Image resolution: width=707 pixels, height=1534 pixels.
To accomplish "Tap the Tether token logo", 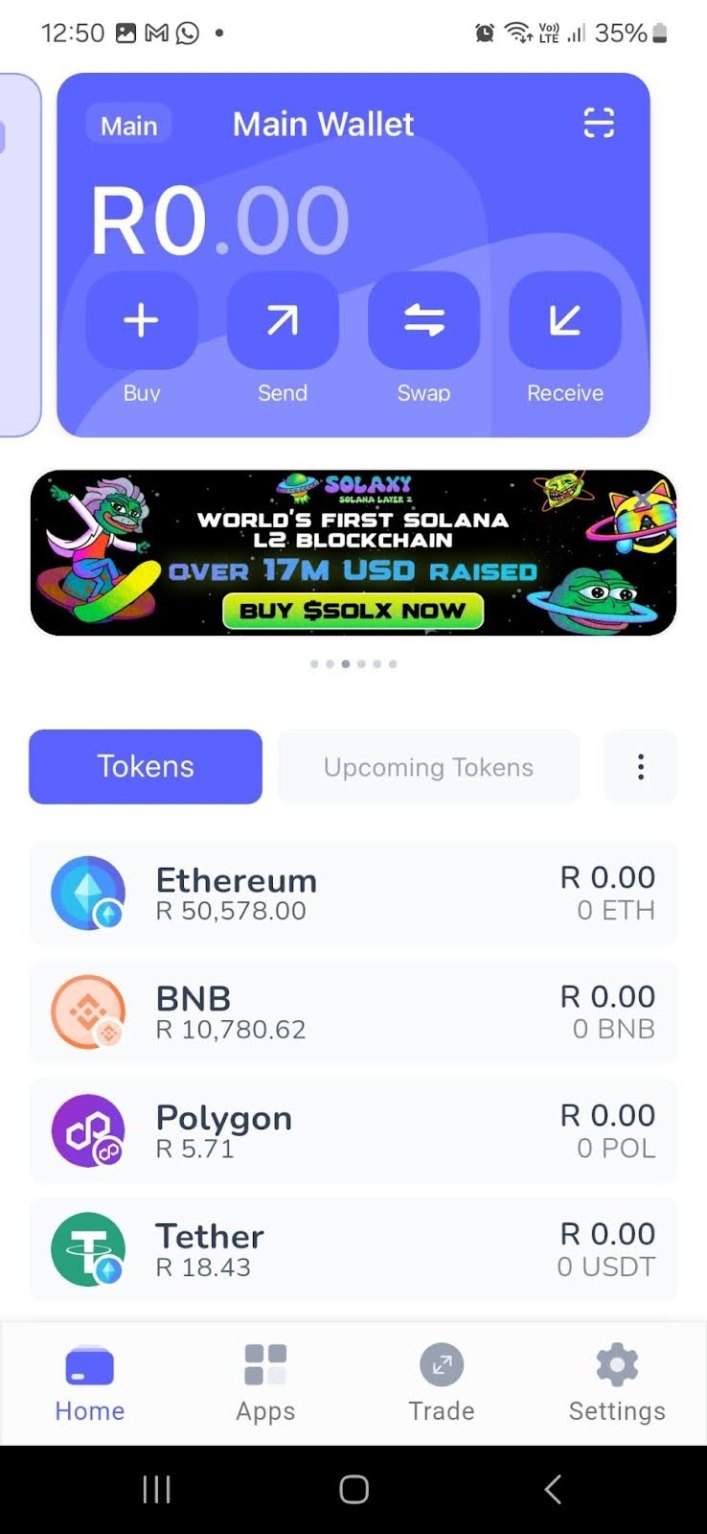I will point(87,1250).
